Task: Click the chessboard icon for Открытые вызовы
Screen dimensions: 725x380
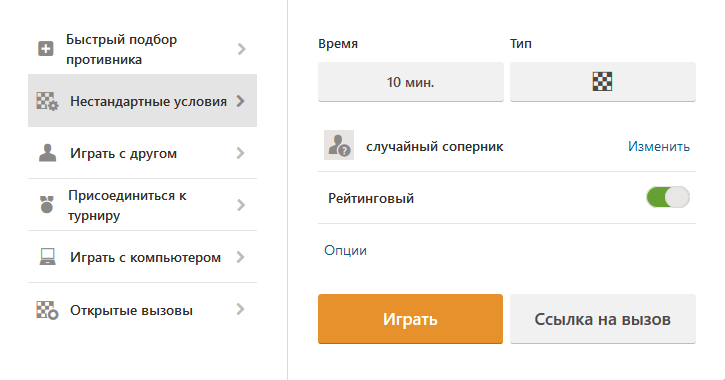Action: 47,310
